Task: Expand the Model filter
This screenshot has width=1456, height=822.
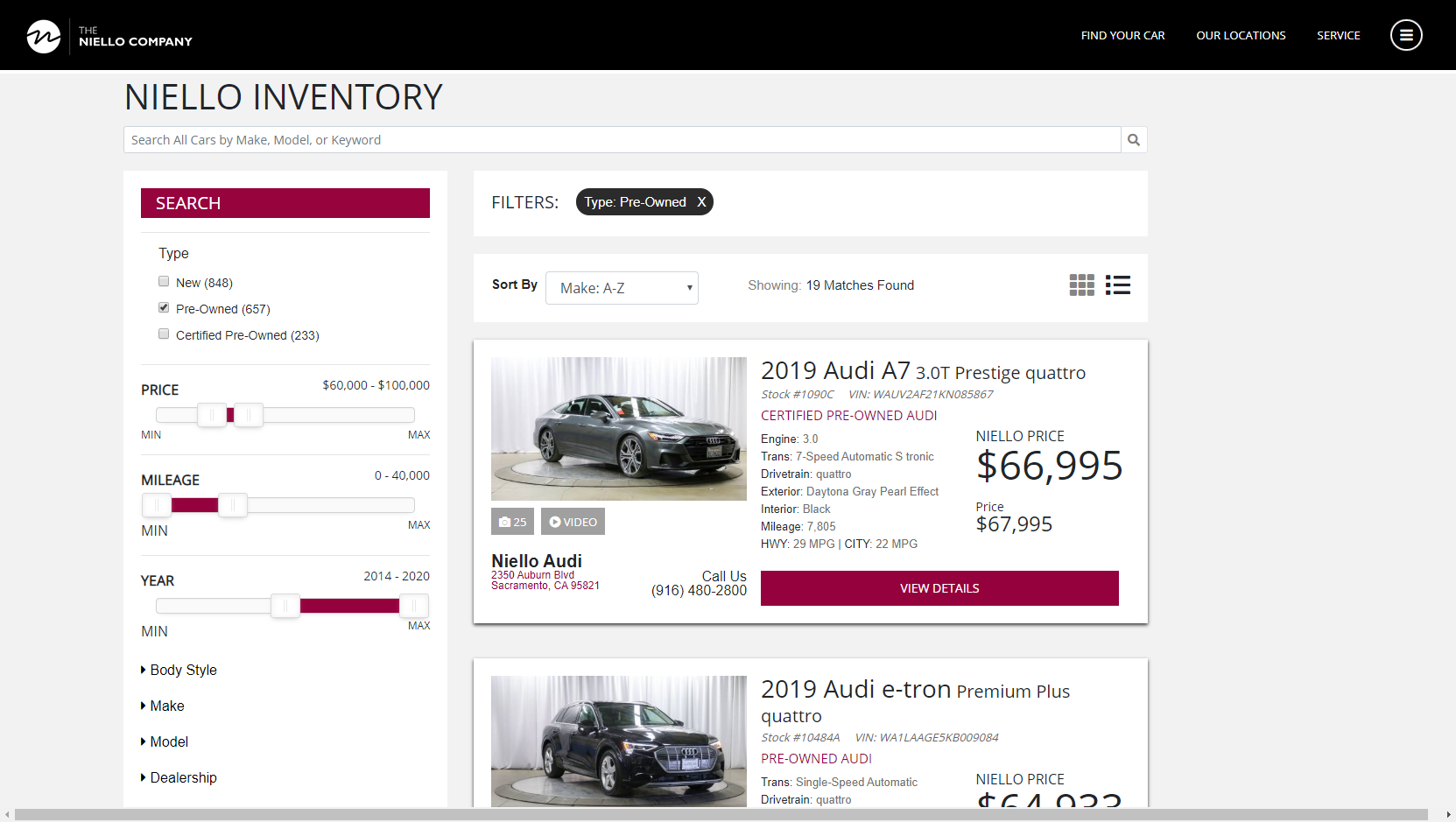Action: [x=165, y=741]
